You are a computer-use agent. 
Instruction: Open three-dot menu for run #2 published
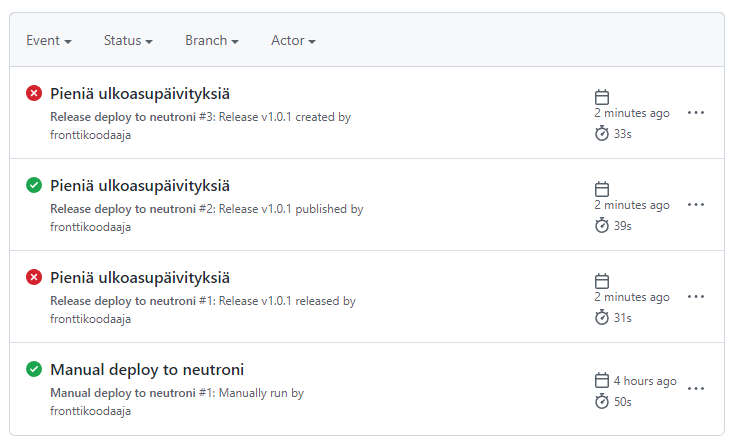(696, 204)
